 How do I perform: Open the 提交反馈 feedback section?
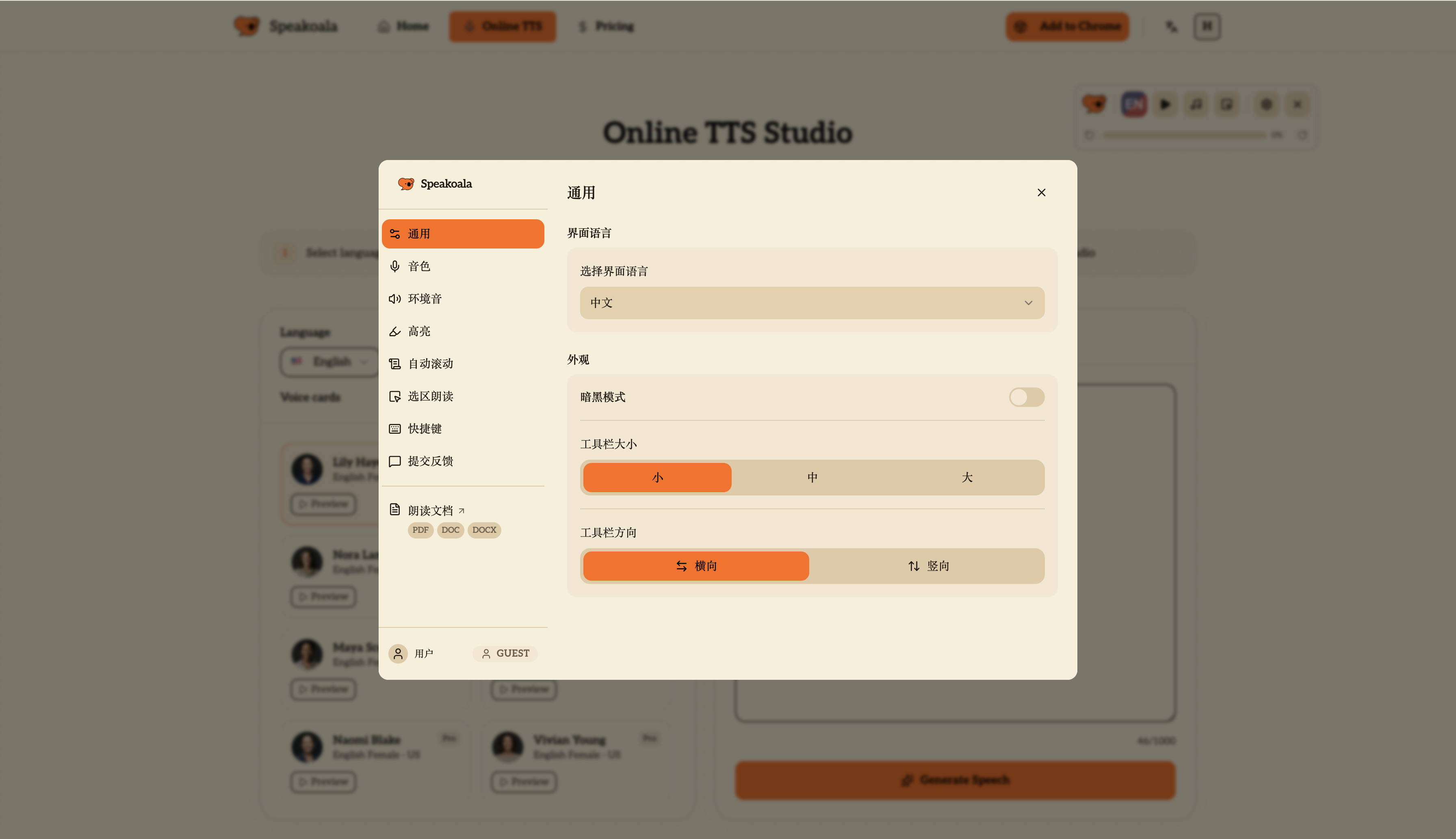(x=430, y=461)
